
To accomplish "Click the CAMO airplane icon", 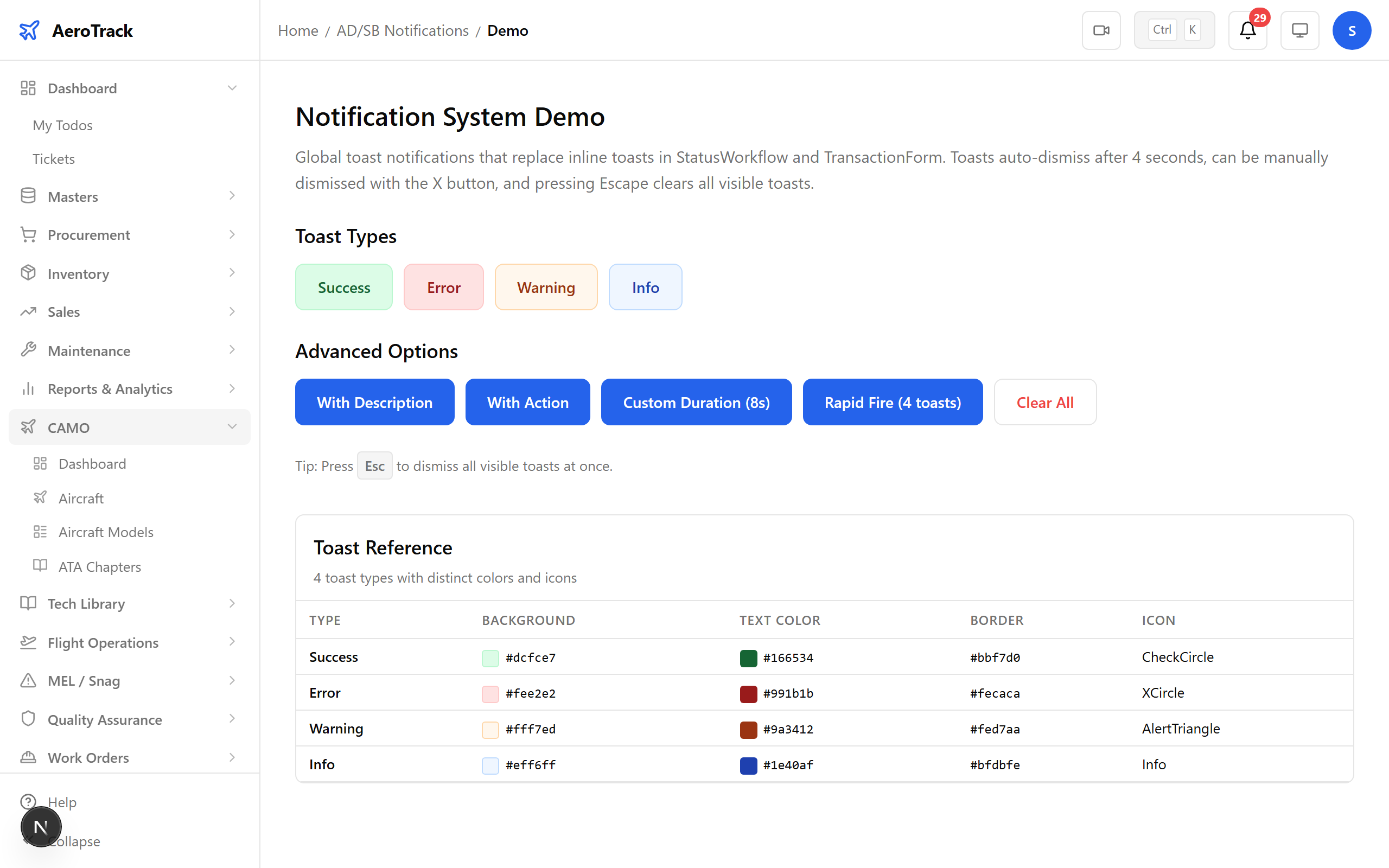I will point(28,427).
